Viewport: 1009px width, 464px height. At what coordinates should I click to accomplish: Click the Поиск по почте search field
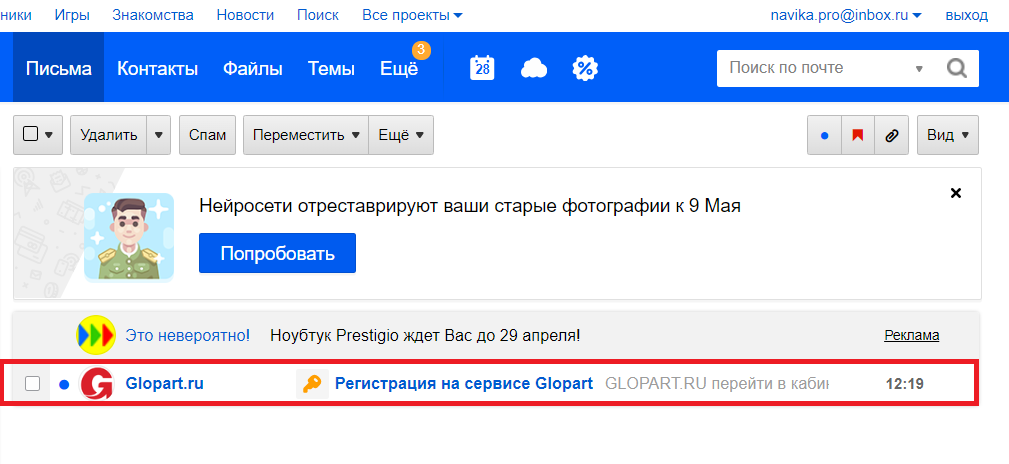coord(815,68)
